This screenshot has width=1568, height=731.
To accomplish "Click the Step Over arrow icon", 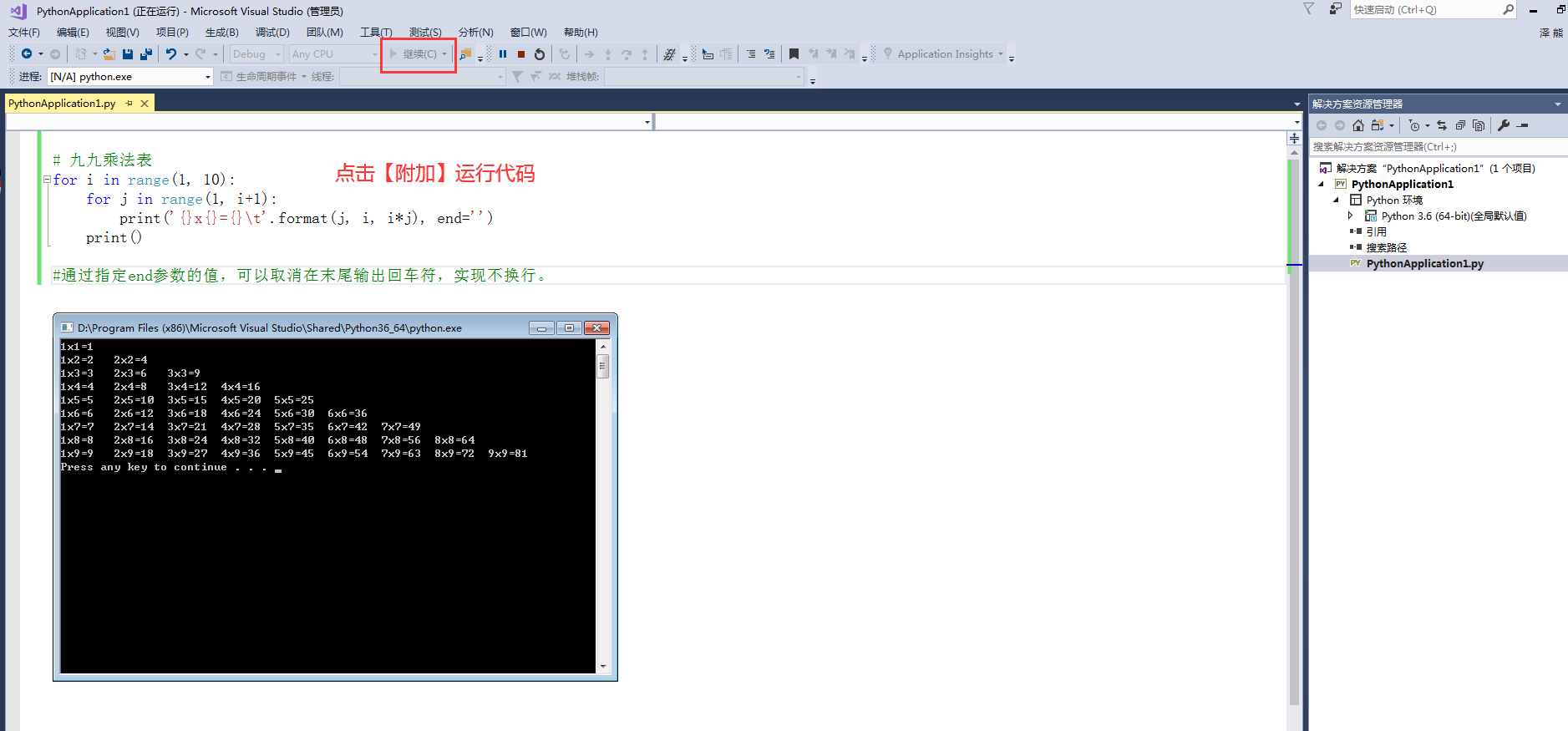I will [x=627, y=54].
